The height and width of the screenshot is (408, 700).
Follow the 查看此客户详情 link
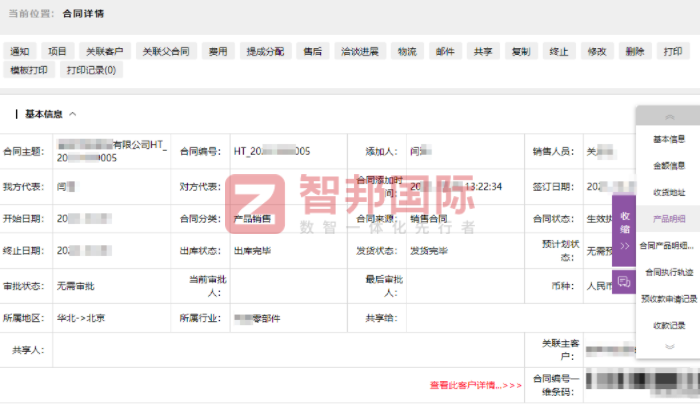(476, 385)
